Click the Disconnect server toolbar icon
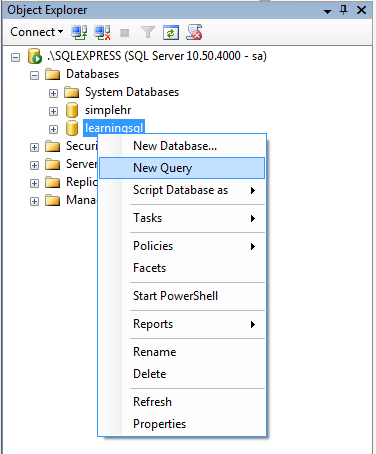Image resolution: width=376 pixels, height=454 pixels. pyautogui.click(x=102, y=33)
